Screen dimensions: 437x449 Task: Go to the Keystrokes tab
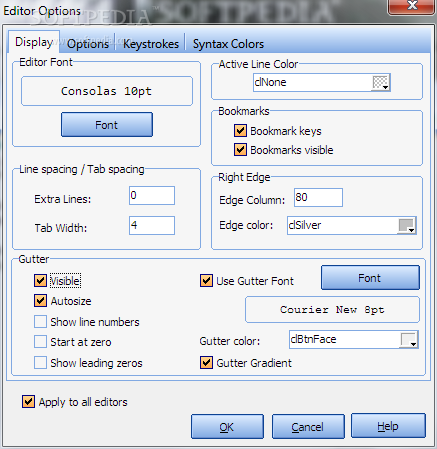point(151,44)
